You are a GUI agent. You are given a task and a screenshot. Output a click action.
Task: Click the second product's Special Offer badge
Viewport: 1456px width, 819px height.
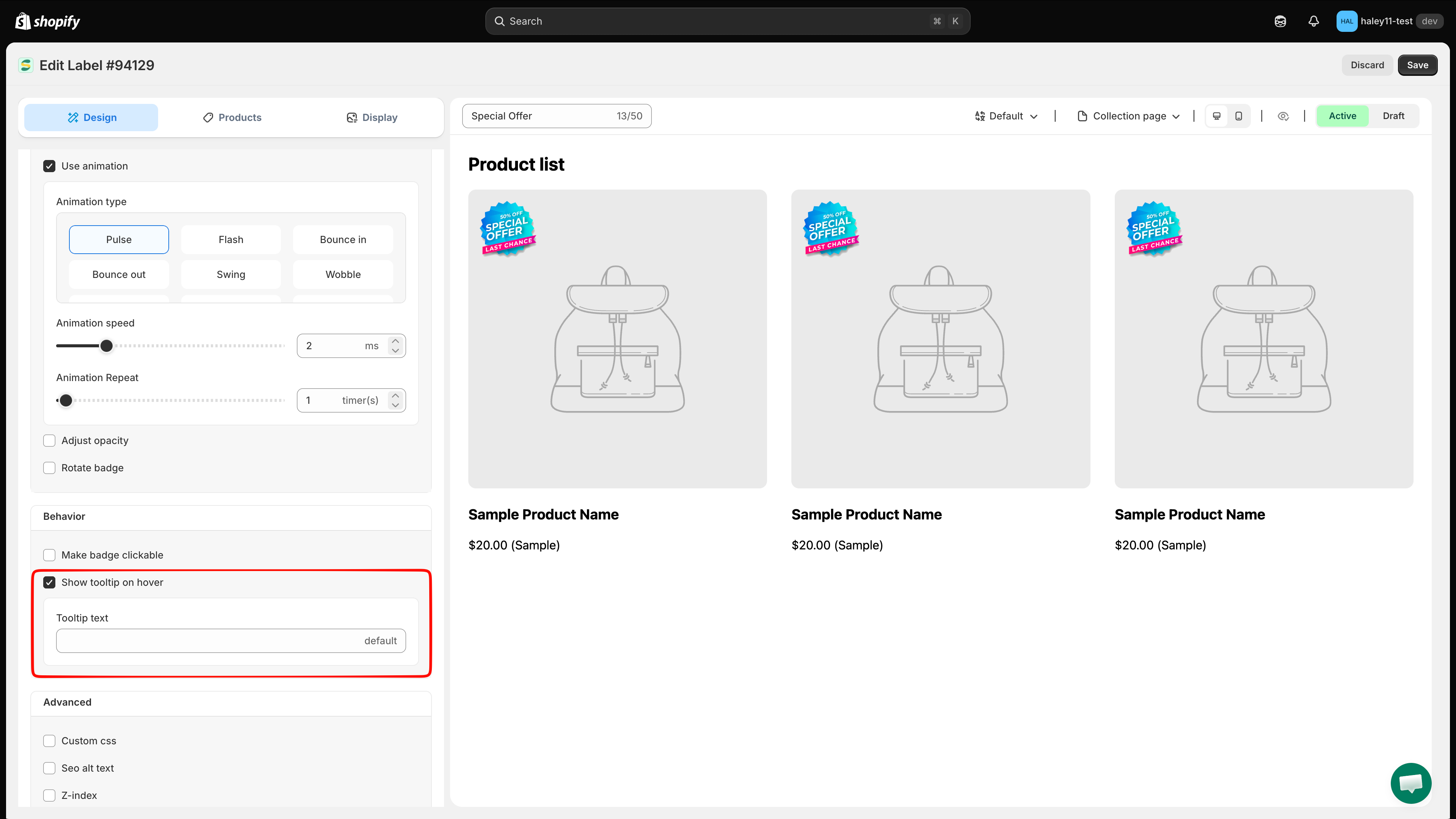click(x=831, y=228)
